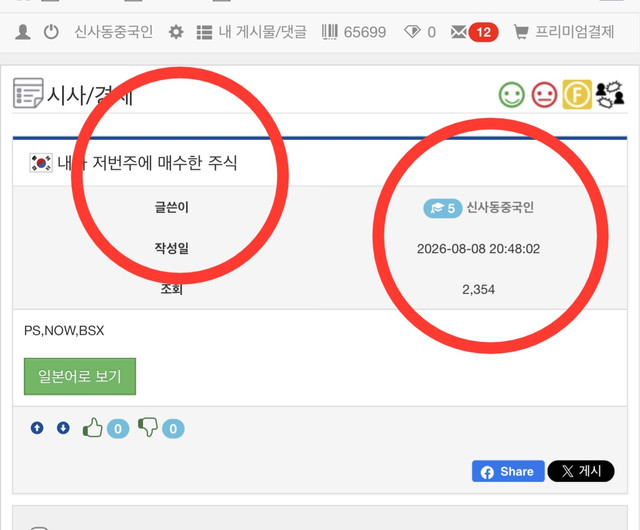The image size is (640, 530).
Task: Click the 글쓴이 label
Action: click(x=171, y=207)
